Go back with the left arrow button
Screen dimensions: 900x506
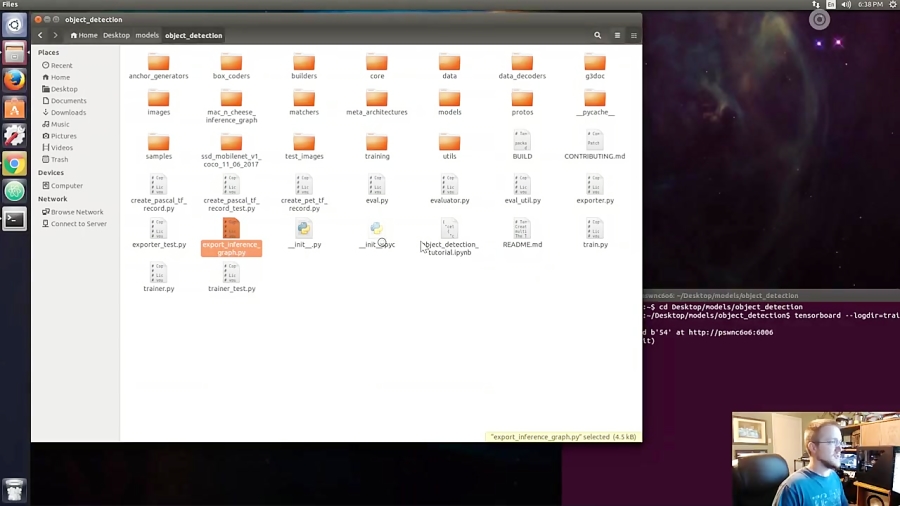[x=40, y=35]
